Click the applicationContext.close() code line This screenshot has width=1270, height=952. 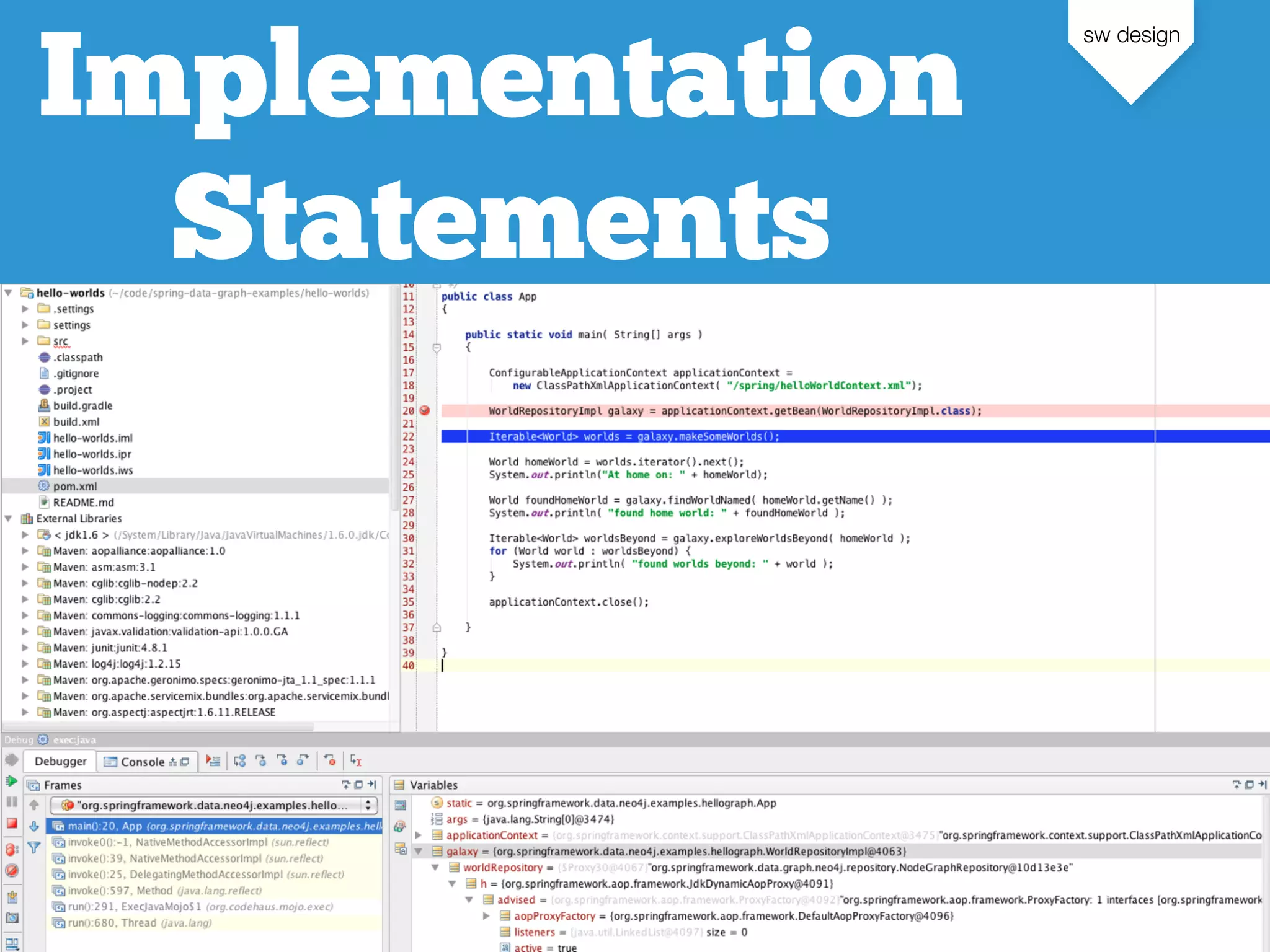569,601
